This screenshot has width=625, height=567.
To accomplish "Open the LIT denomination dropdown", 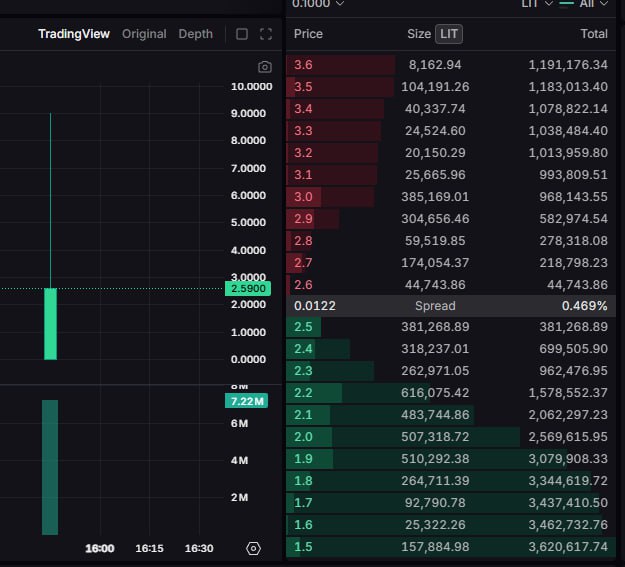I will coord(536,4).
